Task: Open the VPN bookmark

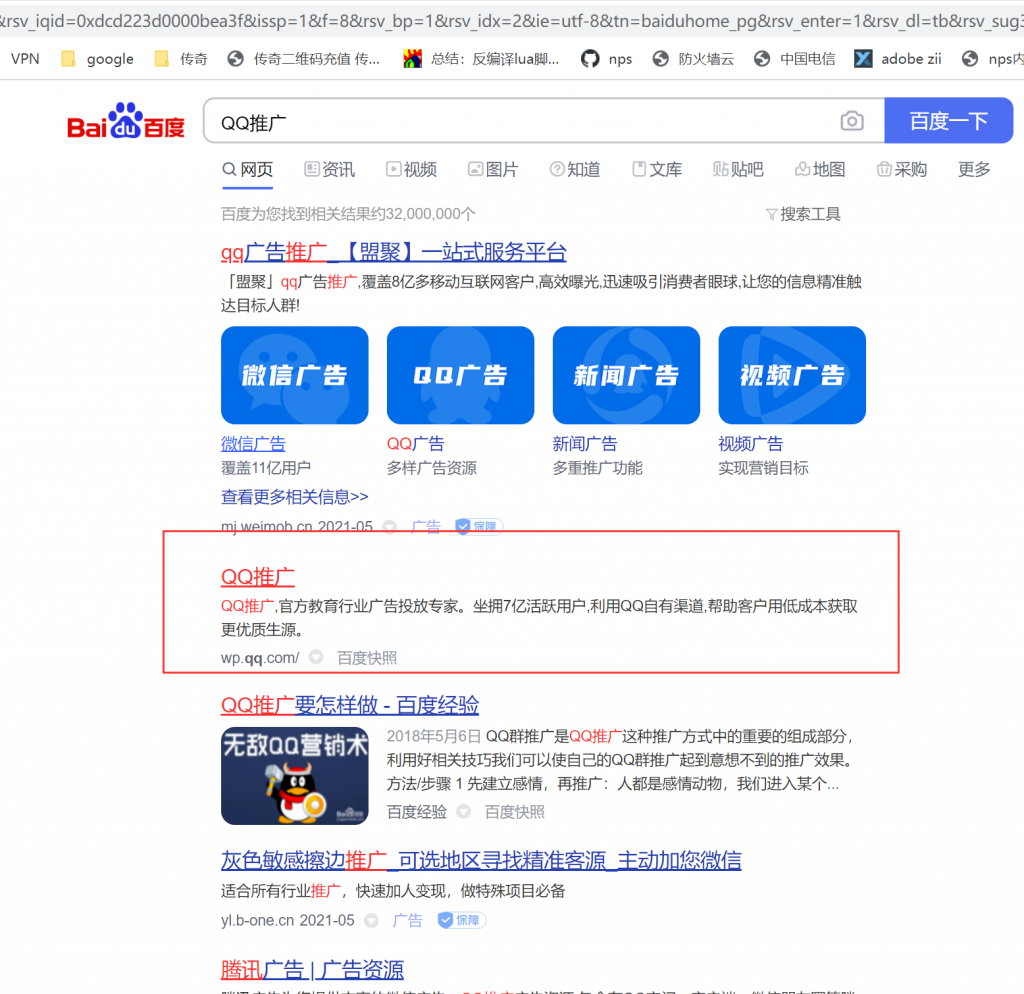Action: pos(25,59)
